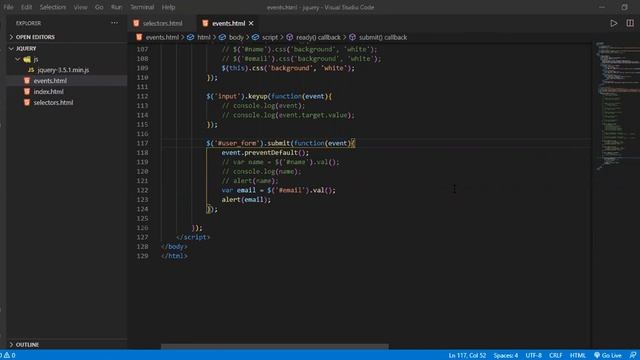Click HTML language mode status
The height and width of the screenshot is (360, 640).
click(x=578, y=355)
